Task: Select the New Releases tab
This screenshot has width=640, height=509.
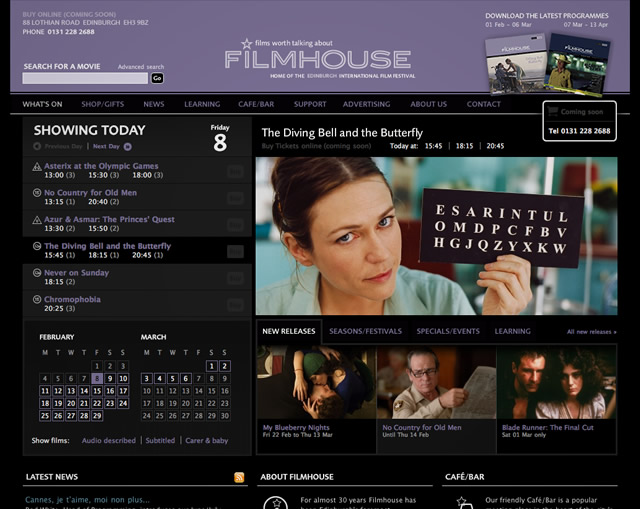Action: coord(289,331)
